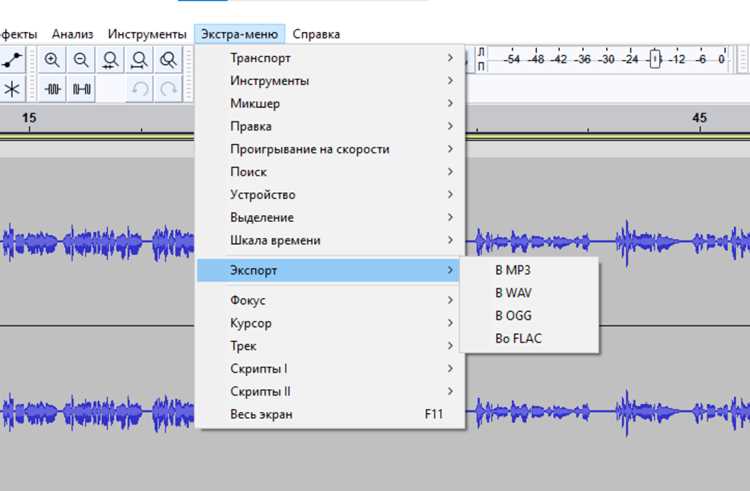Choose Весь экран F11 entry
The width and height of the screenshot is (750, 491).
pyautogui.click(x=330, y=414)
